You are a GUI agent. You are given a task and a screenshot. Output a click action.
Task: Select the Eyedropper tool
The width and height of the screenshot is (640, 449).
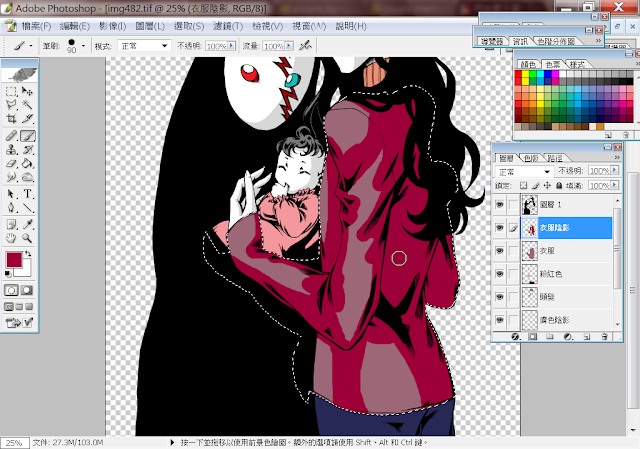tap(27, 224)
